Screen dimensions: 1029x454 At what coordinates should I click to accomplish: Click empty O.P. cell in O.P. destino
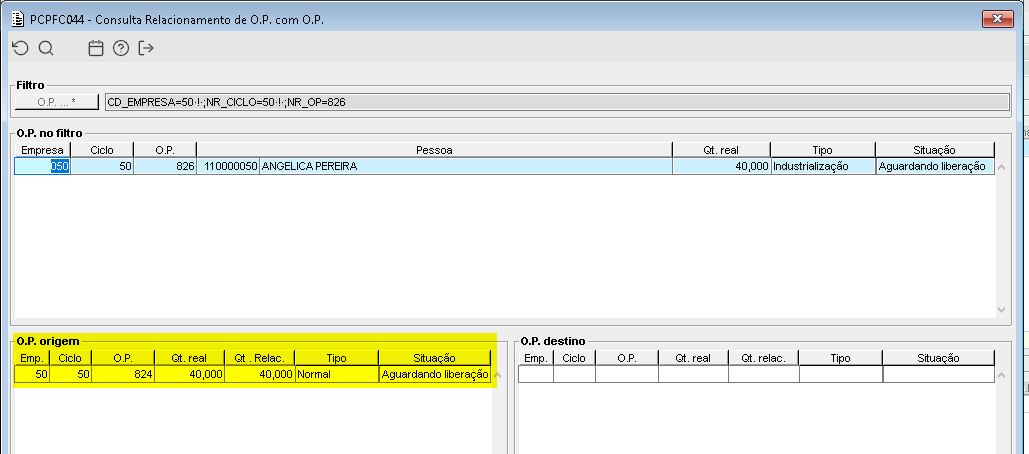click(x=627, y=375)
